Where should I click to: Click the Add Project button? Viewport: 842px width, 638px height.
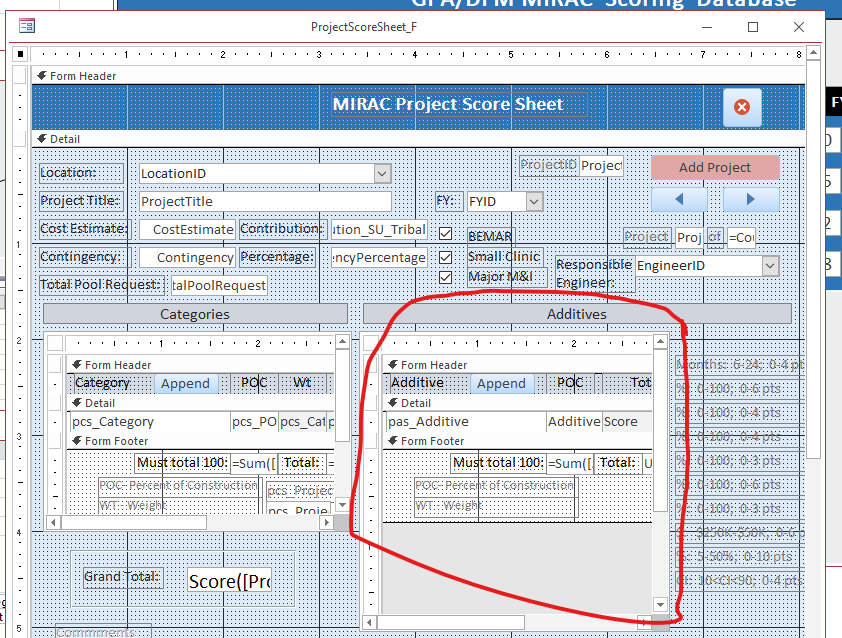click(715, 168)
